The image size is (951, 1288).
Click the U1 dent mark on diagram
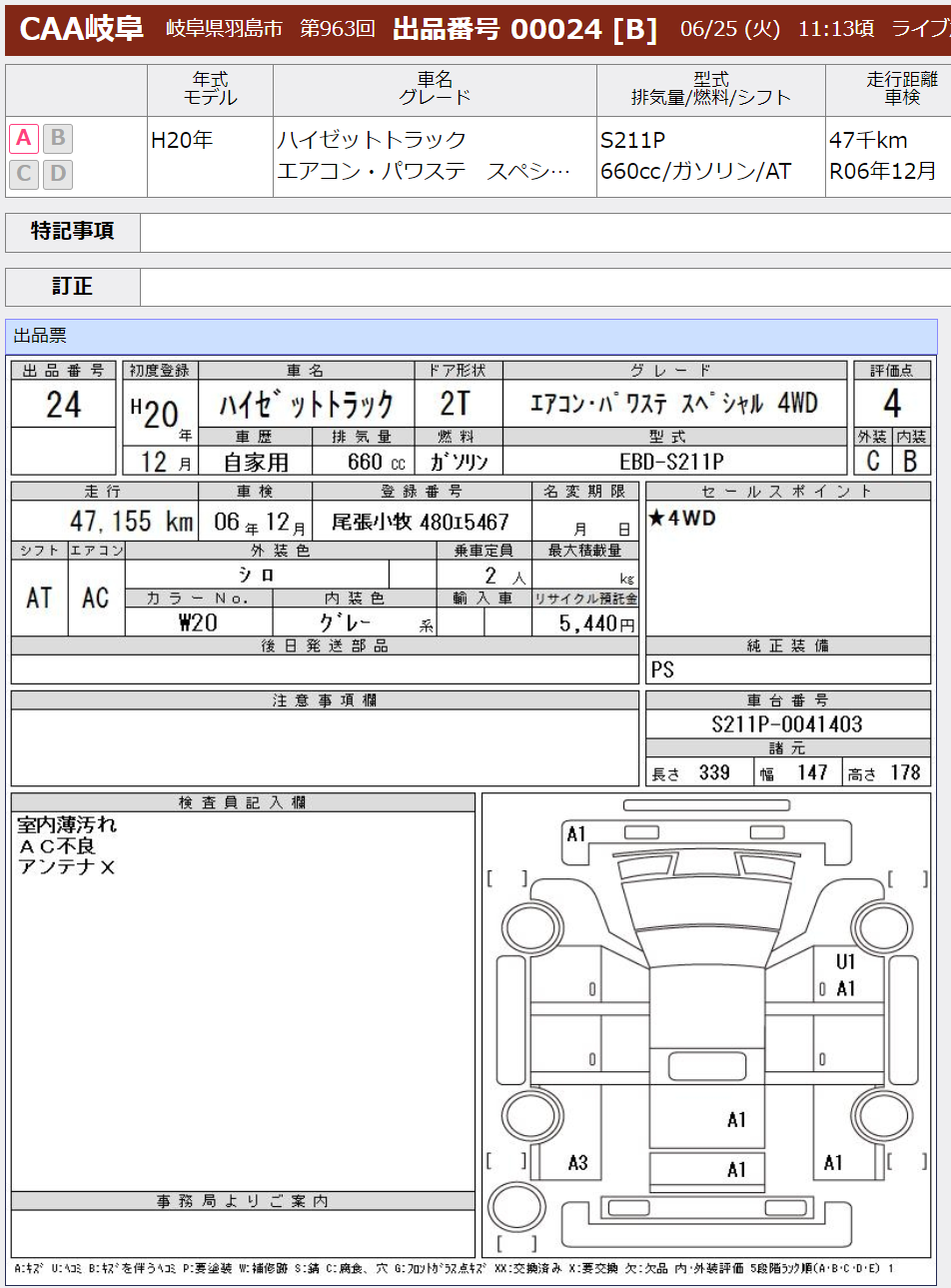coord(846,962)
